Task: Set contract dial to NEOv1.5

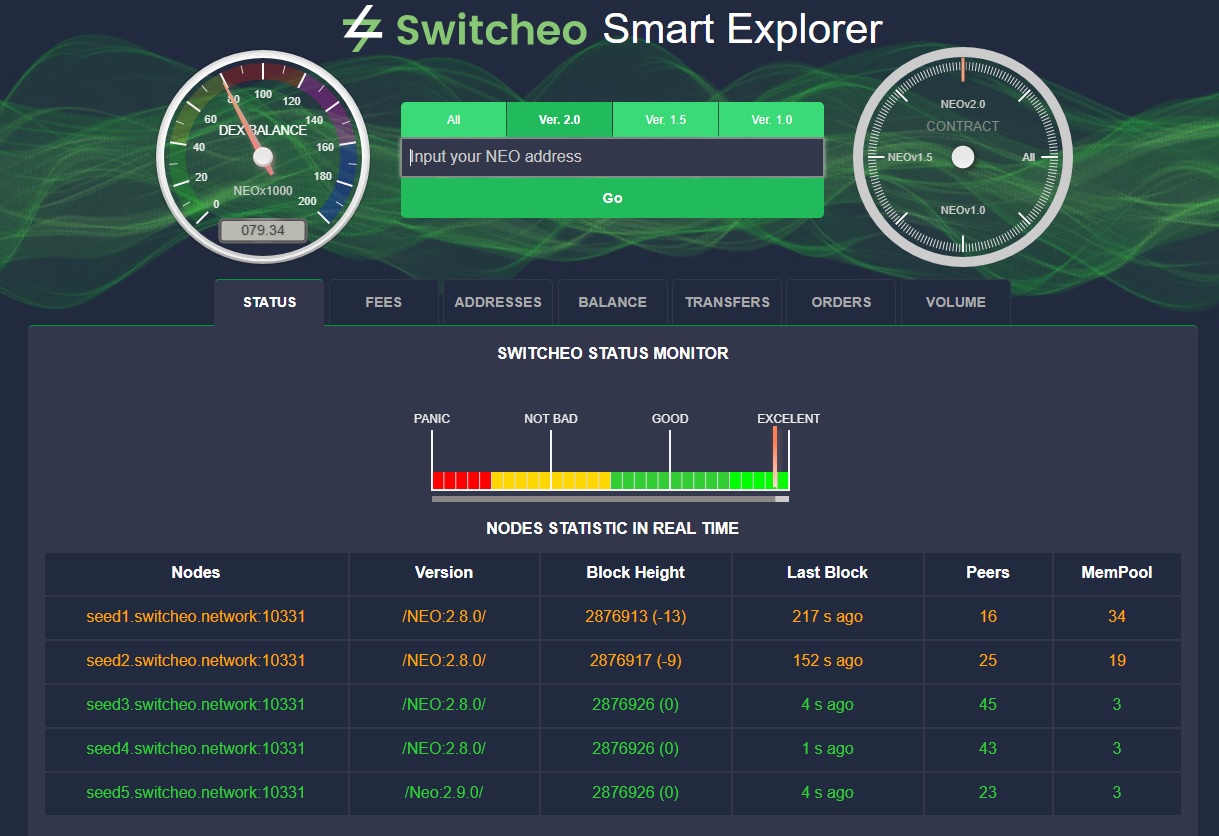Action: 910,157
